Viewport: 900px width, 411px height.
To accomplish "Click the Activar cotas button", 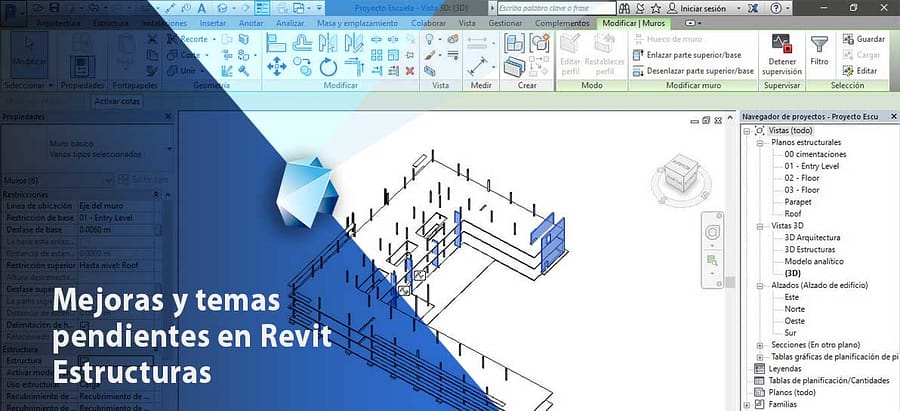I will [x=117, y=102].
